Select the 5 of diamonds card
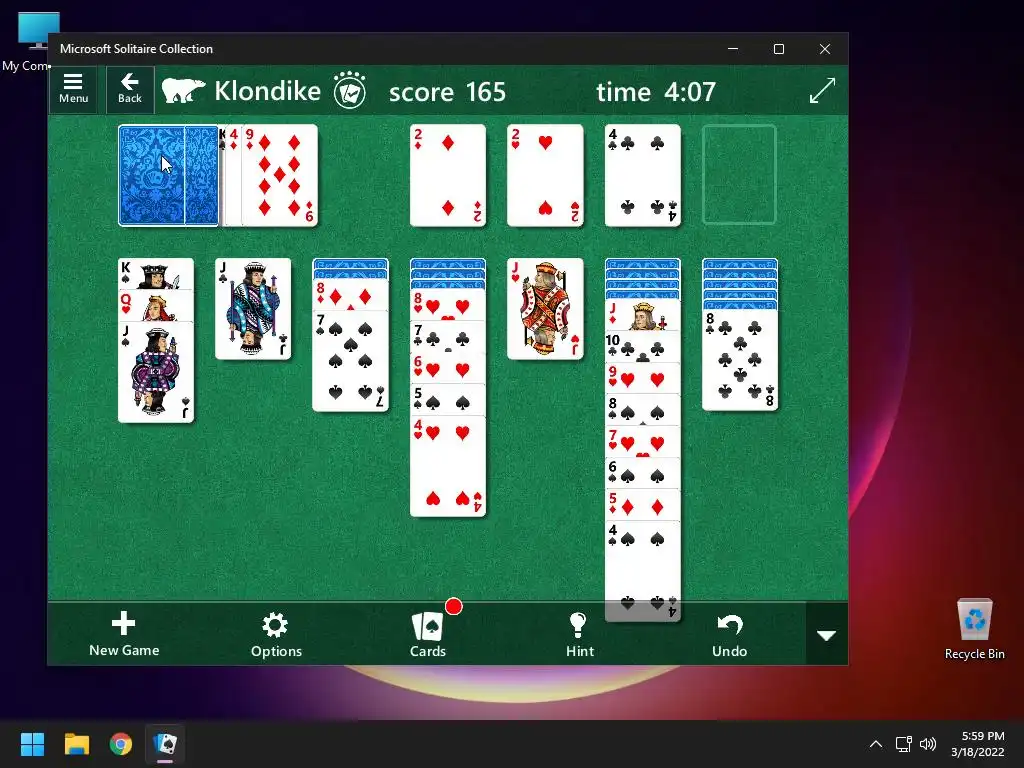Viewport: 1024px width, 768px height. tap(643, 505)
